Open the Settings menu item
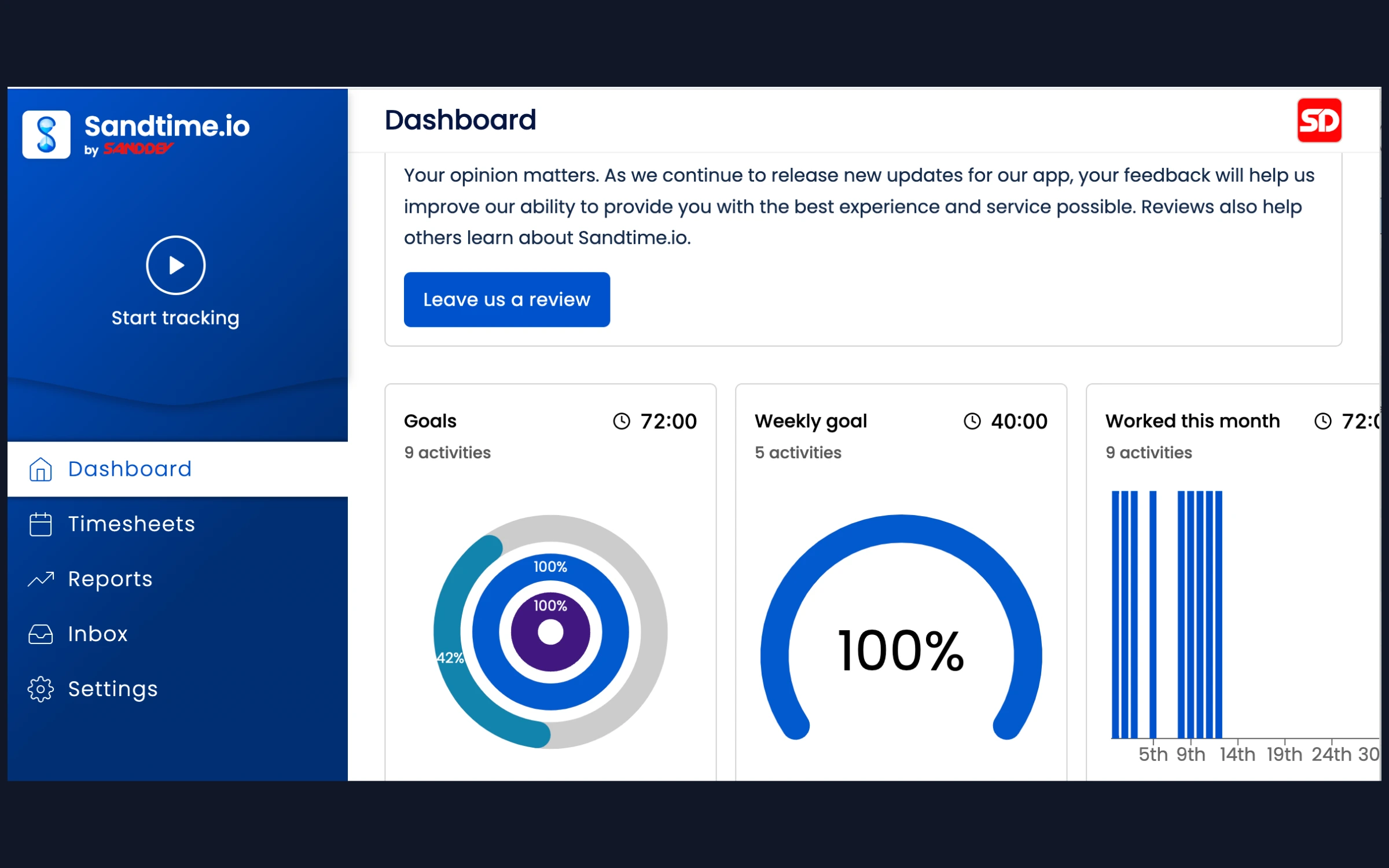This screenshot has height=868, width=1389. [x=178, y=689]
